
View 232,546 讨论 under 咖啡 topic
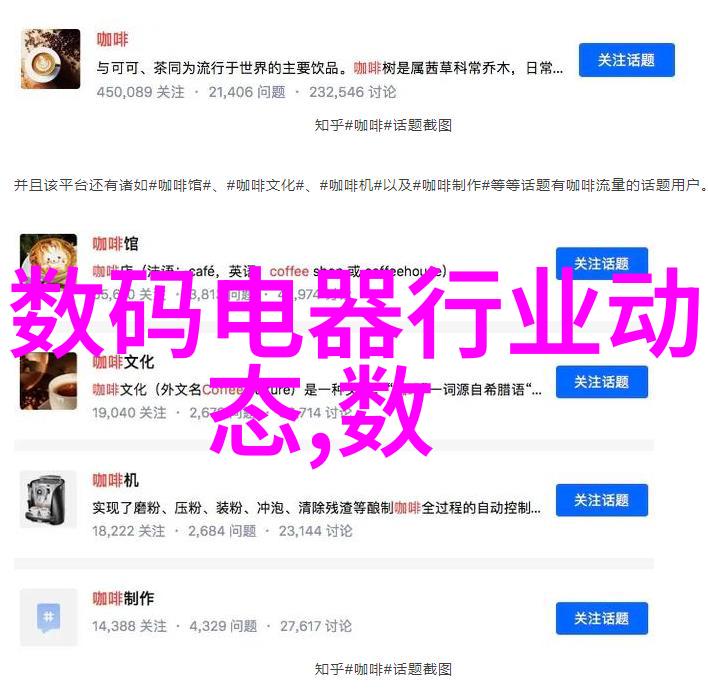coord(353,92)
